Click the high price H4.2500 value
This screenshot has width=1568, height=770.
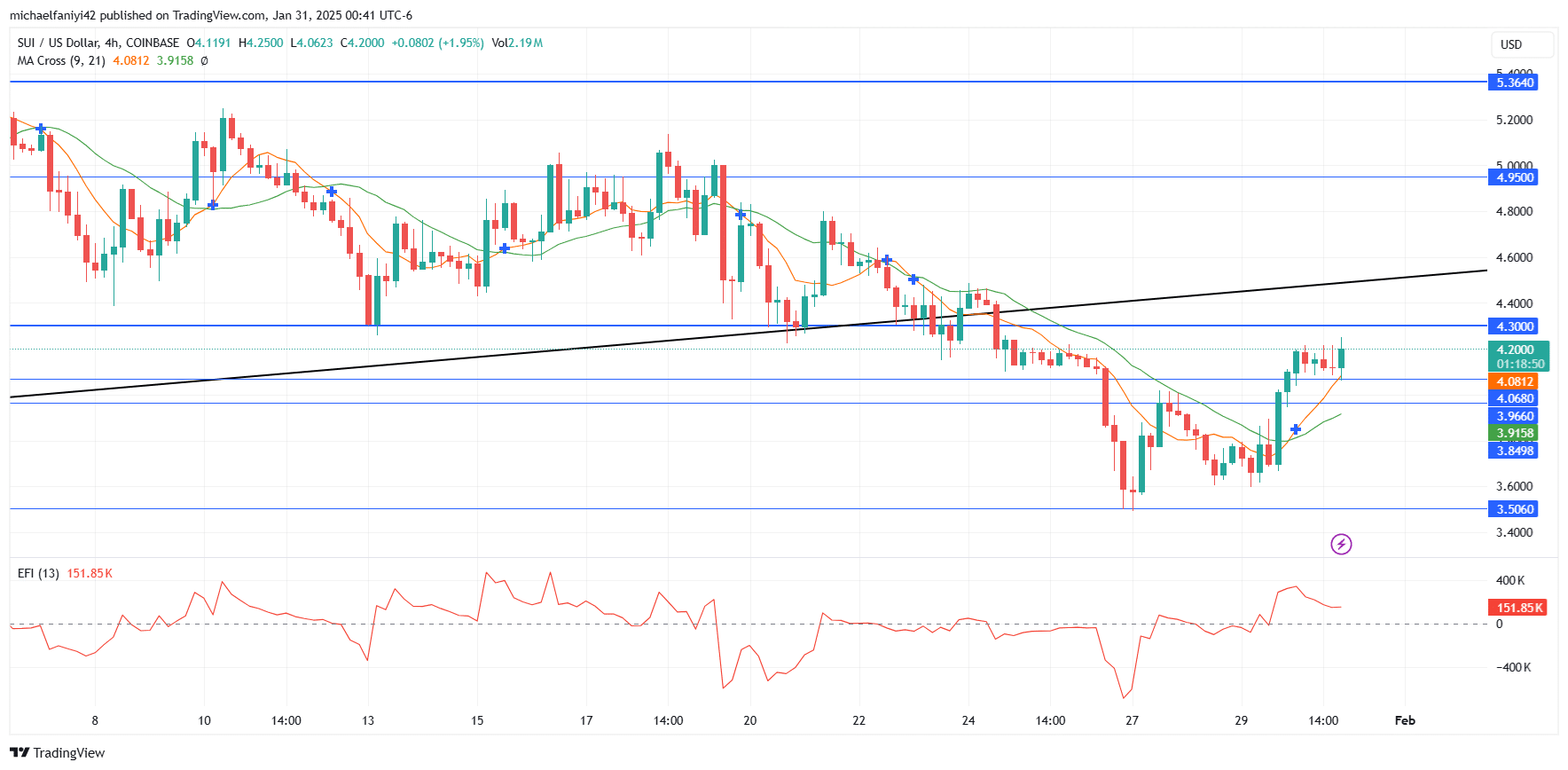tap(261, 43)
